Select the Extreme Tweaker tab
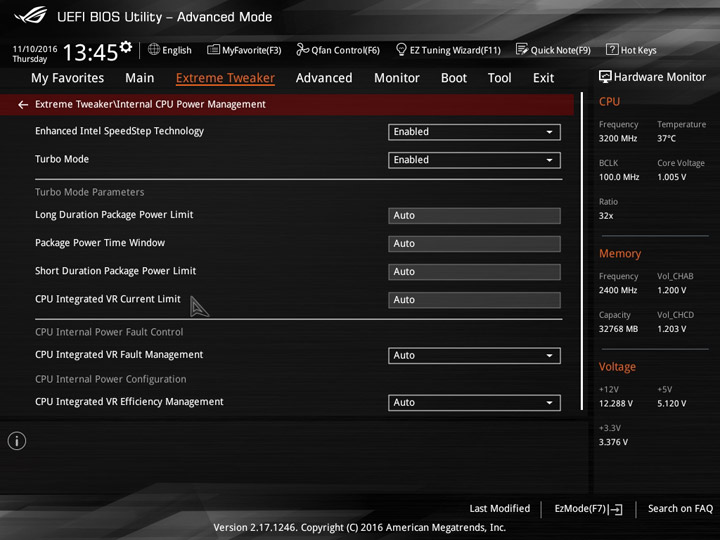 [x=225, y=78]
